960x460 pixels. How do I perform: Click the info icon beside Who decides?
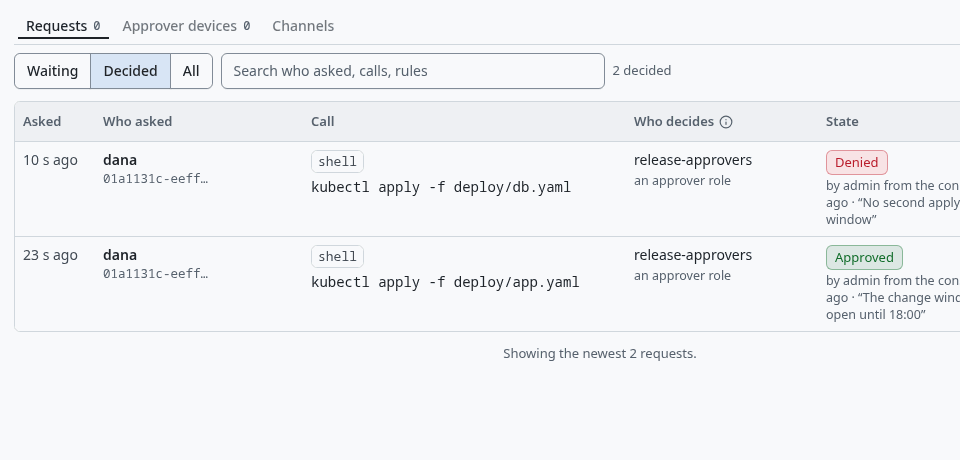click(726, 122)
